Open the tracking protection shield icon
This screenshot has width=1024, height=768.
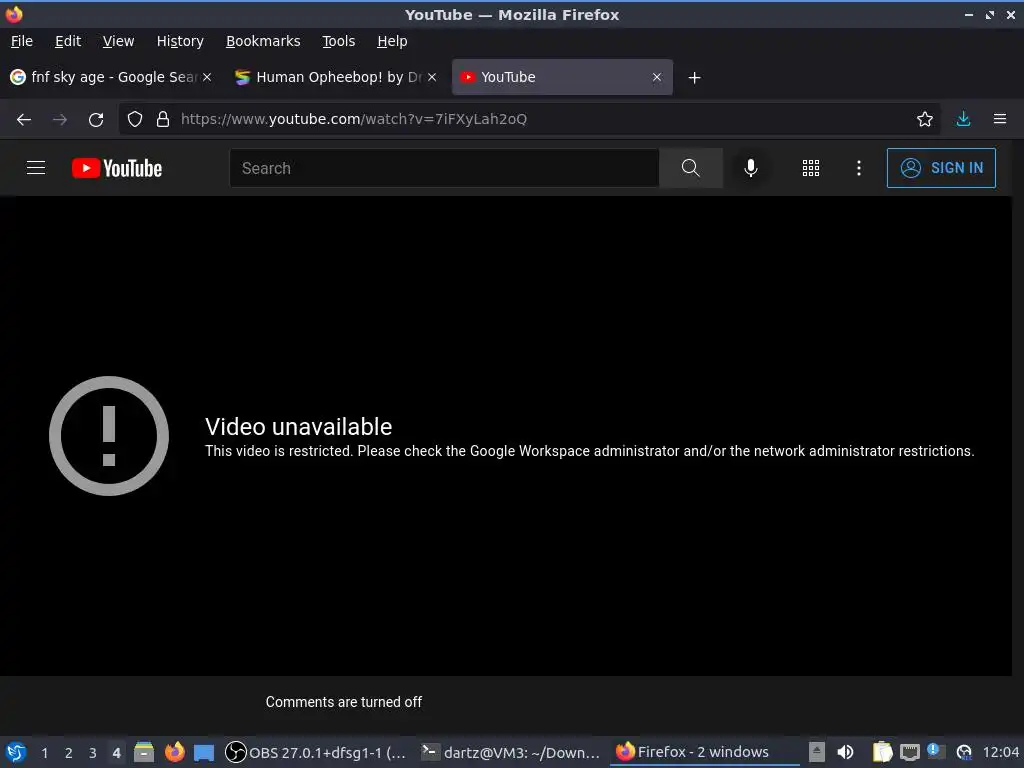135,119
